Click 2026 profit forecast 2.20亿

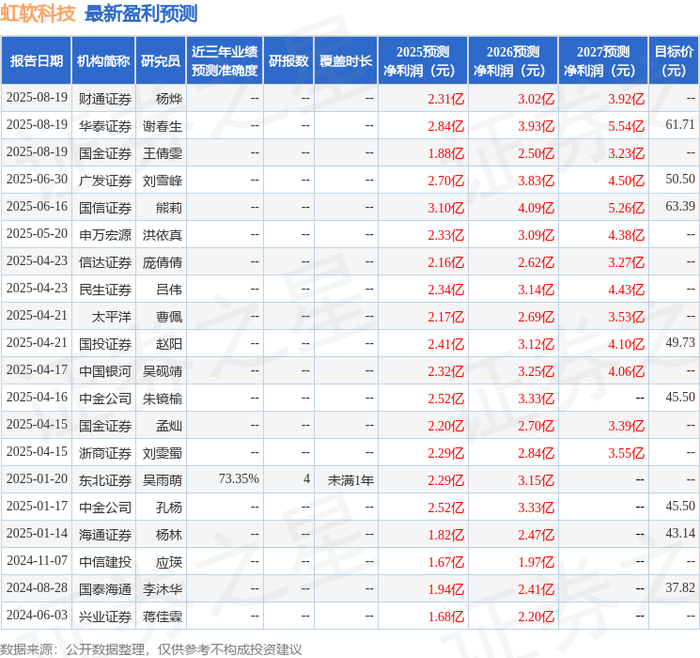(536, 616)
